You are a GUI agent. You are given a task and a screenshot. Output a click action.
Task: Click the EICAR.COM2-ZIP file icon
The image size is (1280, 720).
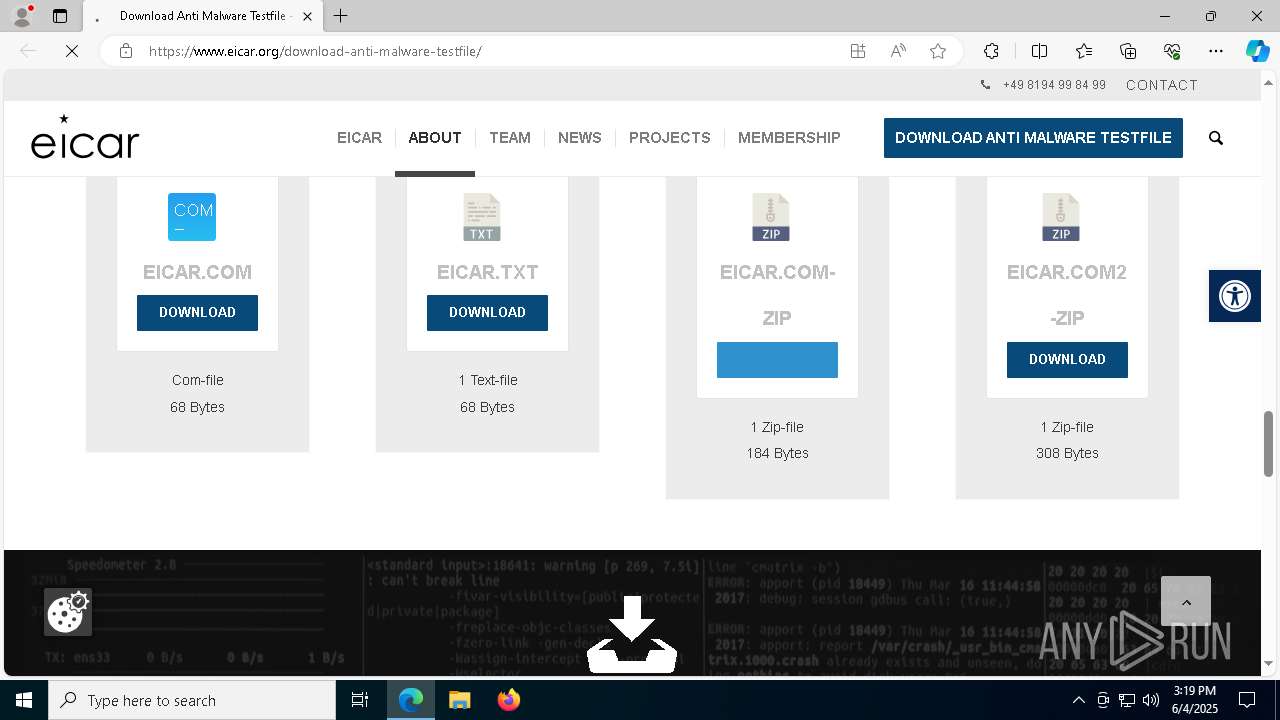(x=1061, y=217)
